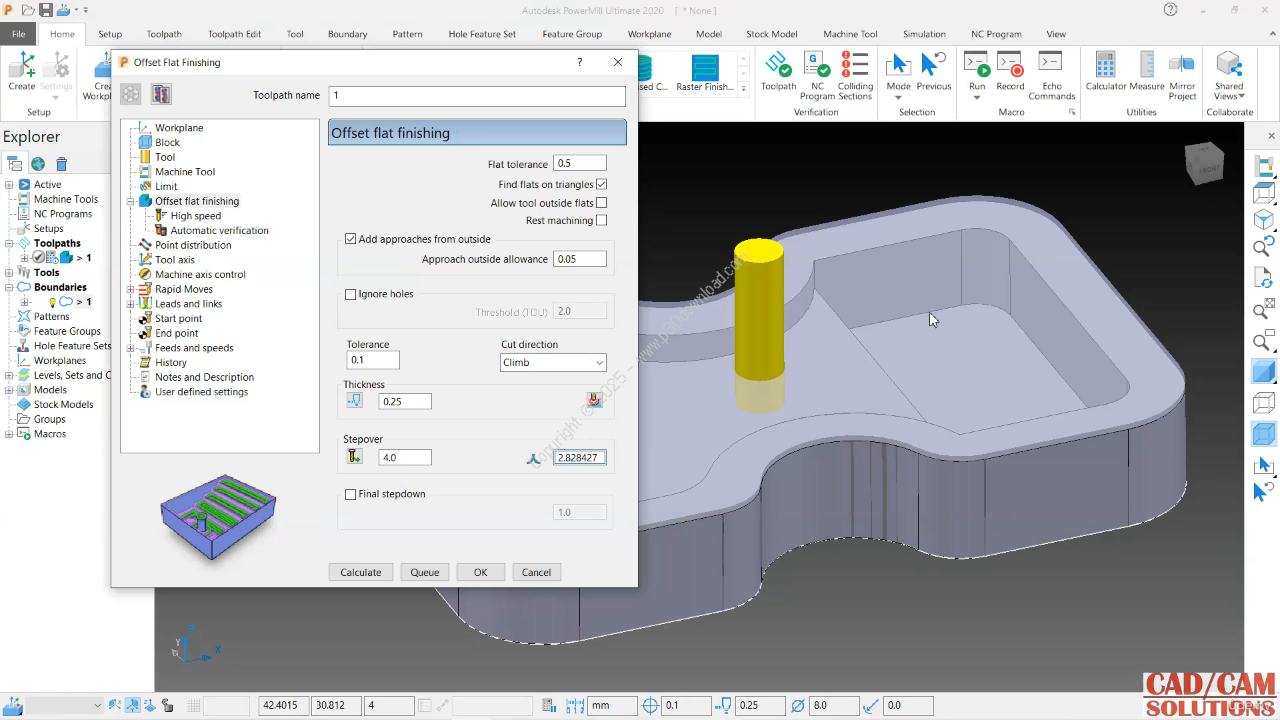
Task: Click the Toolpath name field
Action: [477, 96]
